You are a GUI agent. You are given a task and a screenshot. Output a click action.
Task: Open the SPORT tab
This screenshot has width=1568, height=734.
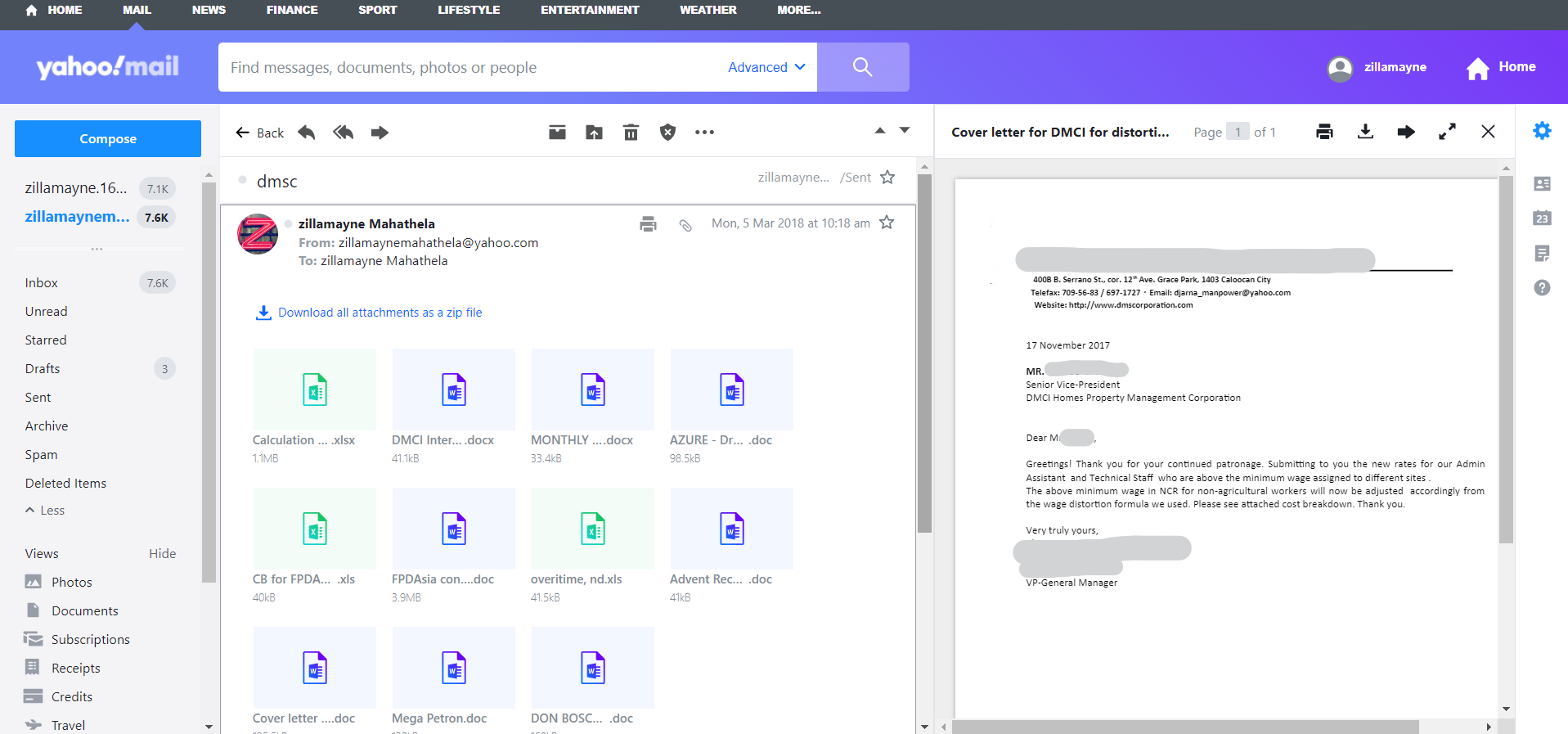[378, 10]
